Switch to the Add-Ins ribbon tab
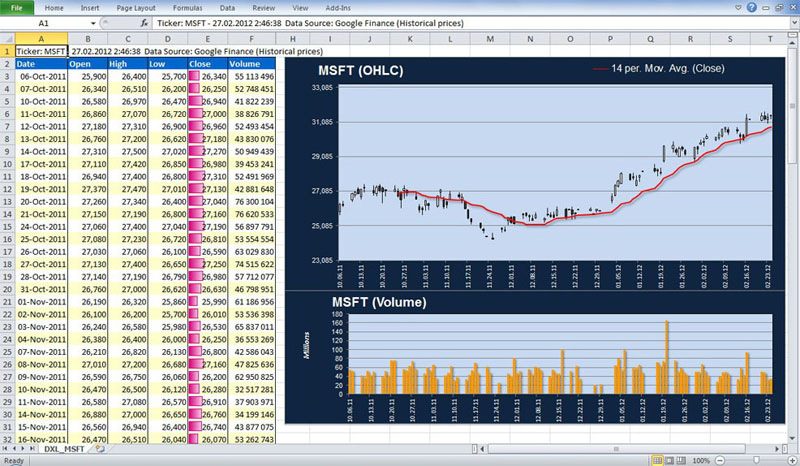This screenshot has width=800, height=466. tap(339, 7)
